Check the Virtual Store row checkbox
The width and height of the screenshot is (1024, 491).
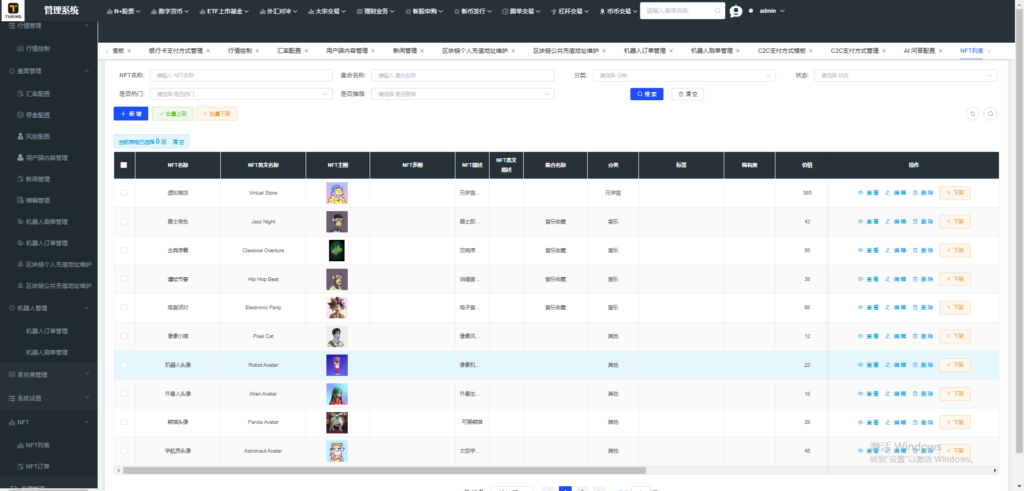tap(124, 193)
